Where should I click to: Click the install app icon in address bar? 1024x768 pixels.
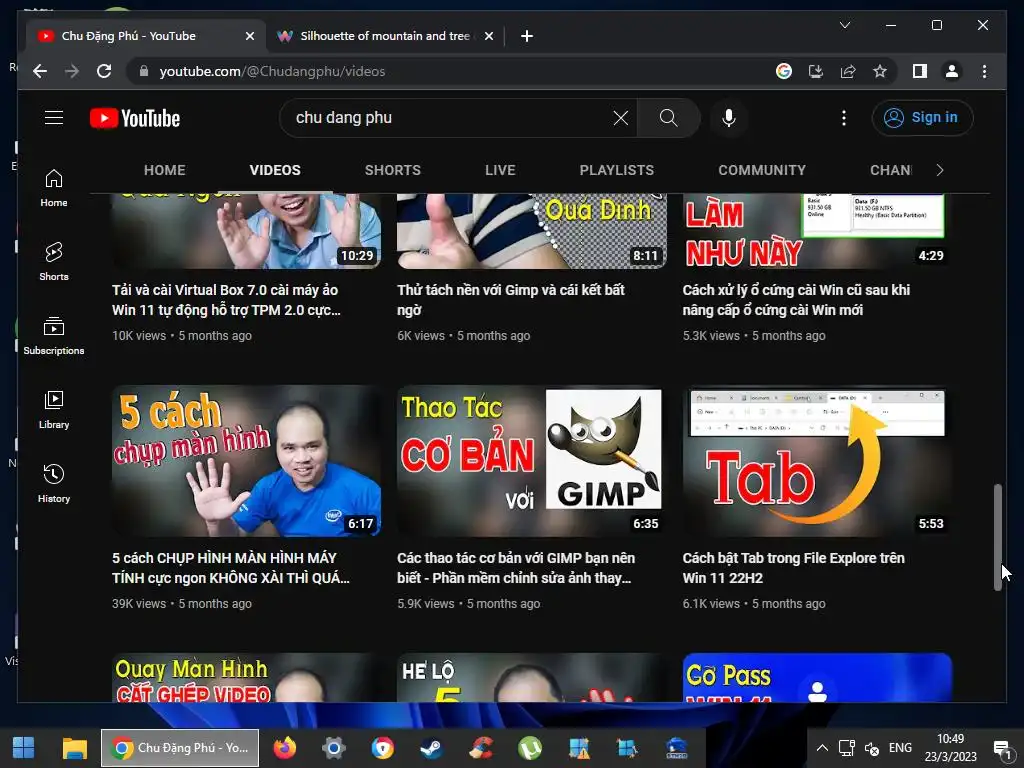(816, 71)
